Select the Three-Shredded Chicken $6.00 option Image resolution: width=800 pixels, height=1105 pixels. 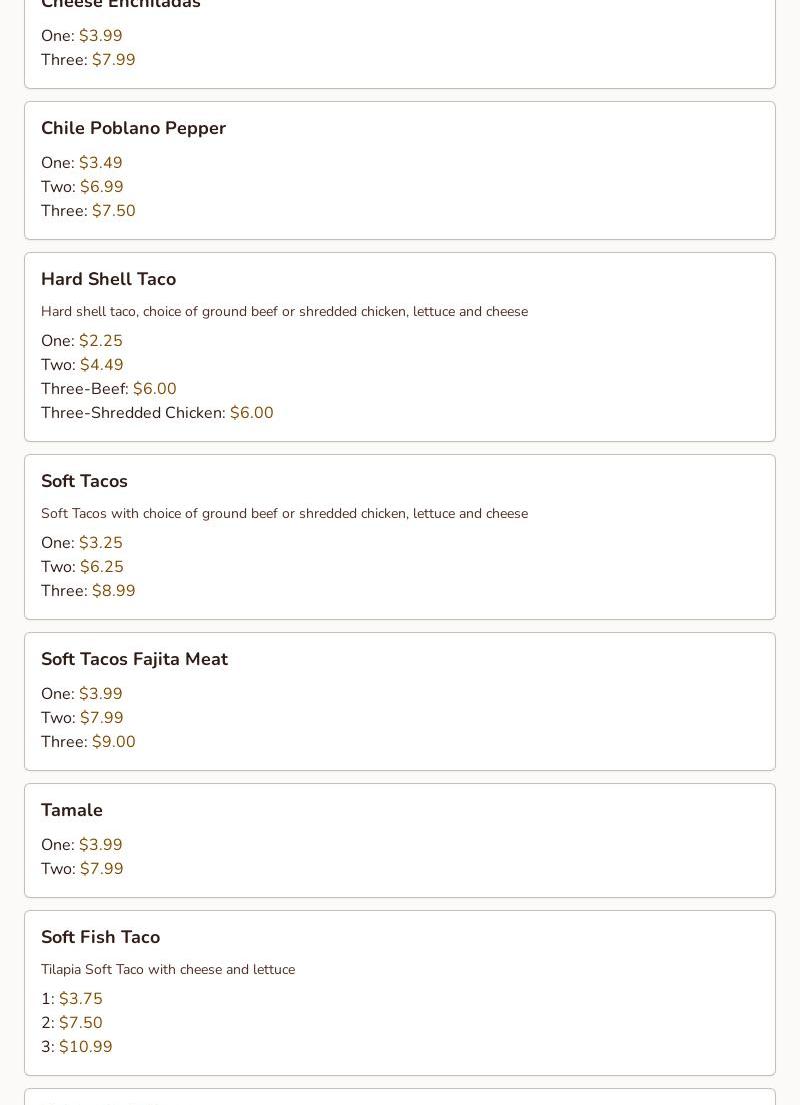point(157,413)
